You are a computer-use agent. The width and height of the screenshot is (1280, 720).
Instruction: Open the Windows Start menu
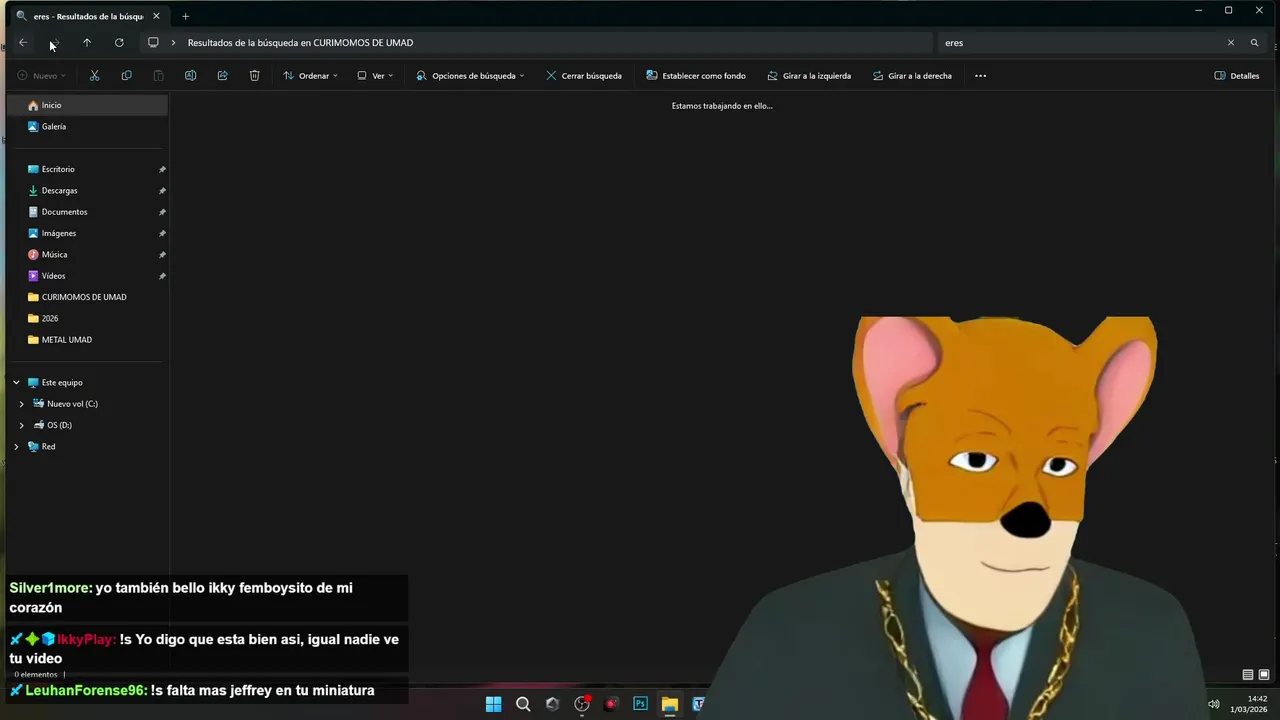click(493, 704)
